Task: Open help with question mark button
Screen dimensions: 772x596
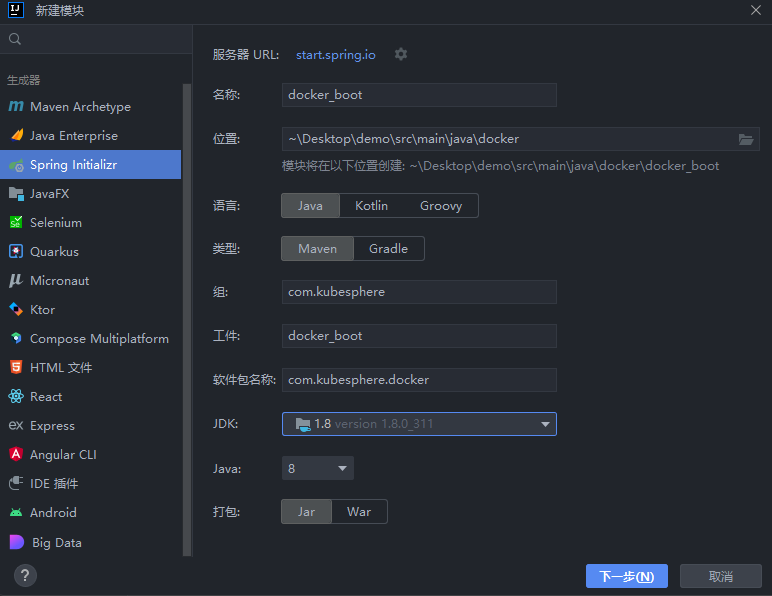Action: (x=25, y=575)
